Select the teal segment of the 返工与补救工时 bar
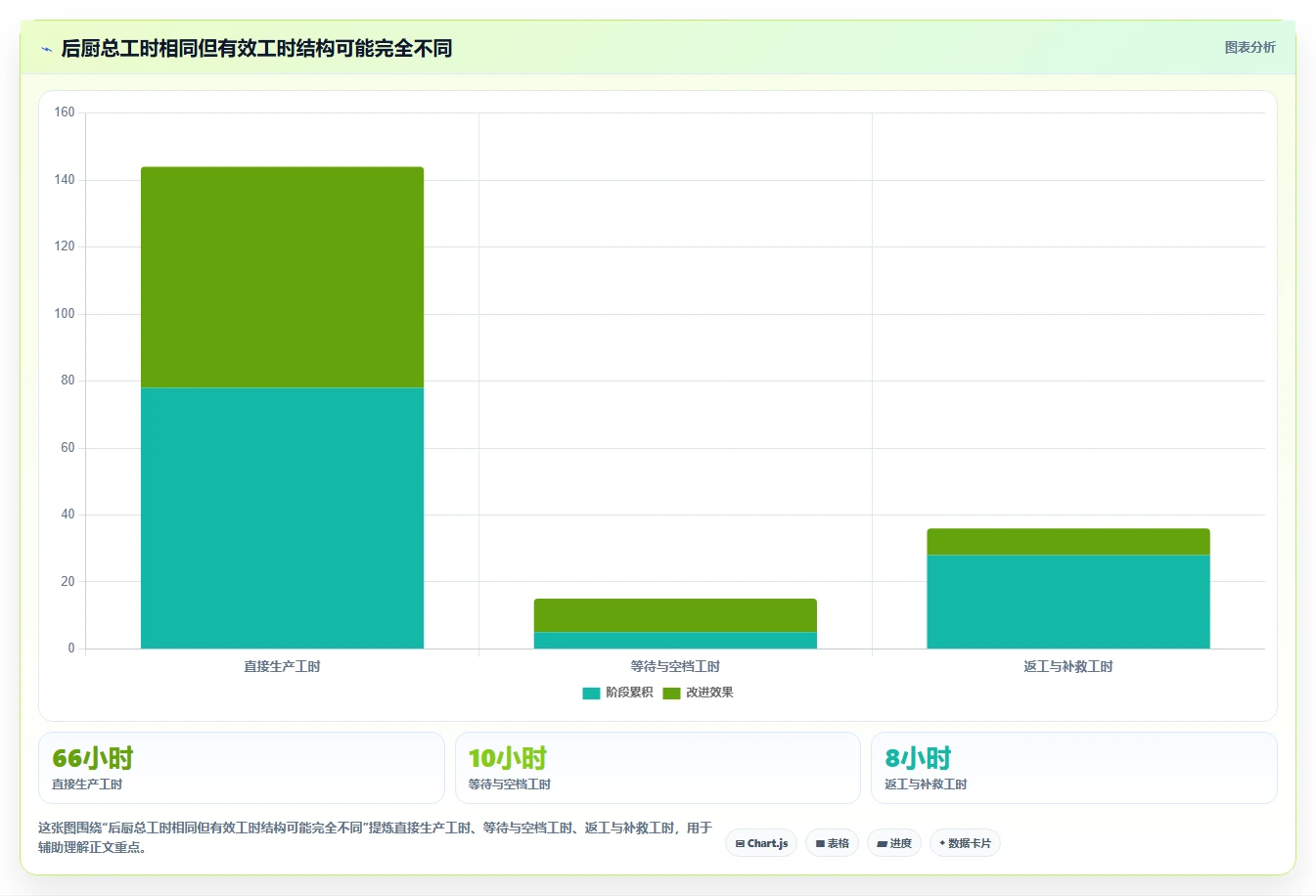 coord(1068,602)
